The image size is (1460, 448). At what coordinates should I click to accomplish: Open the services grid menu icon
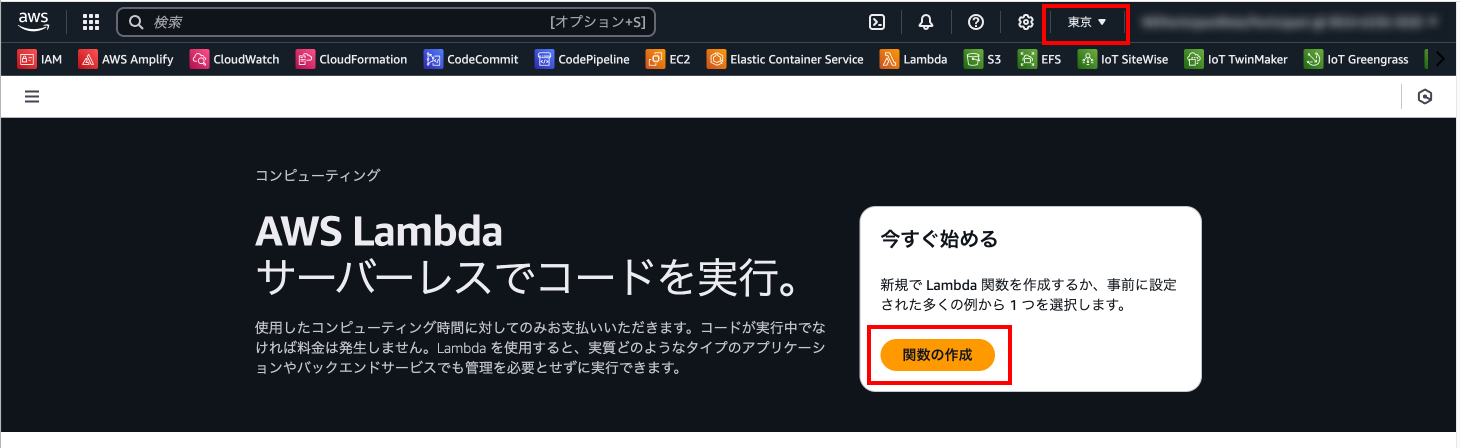[x=91, y=22]
